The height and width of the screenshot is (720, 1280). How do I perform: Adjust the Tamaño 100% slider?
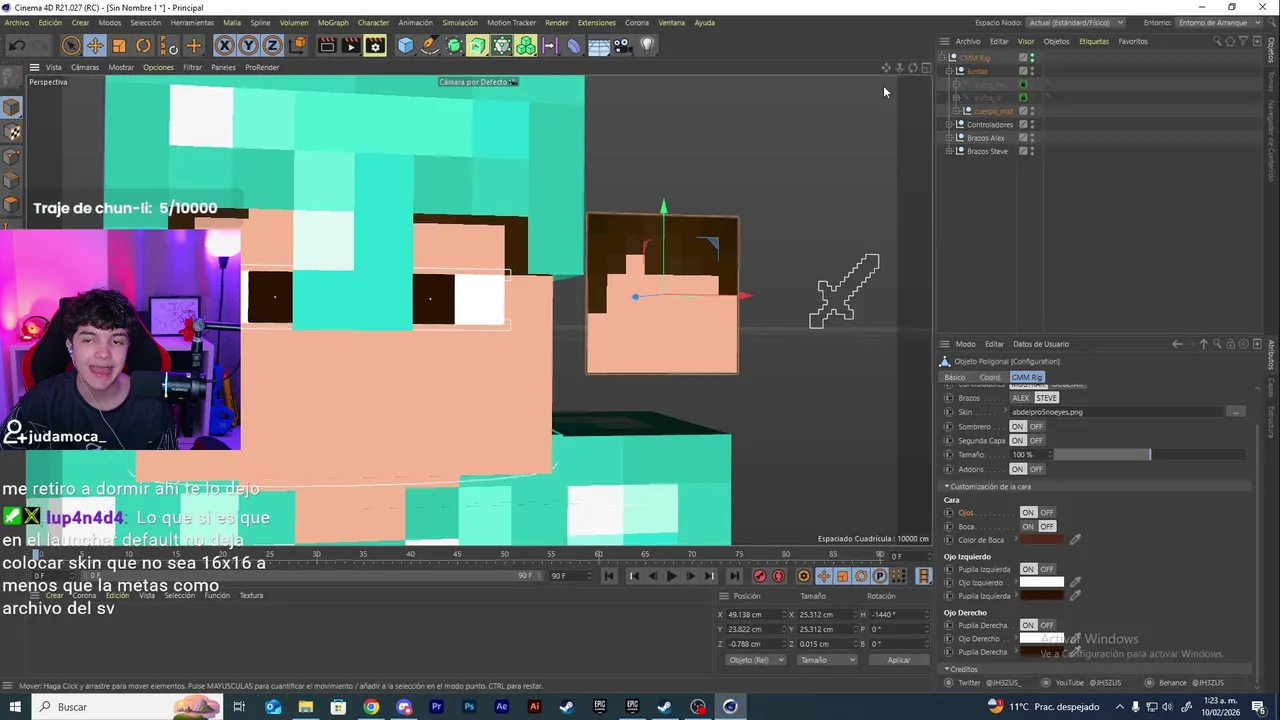1148,455
